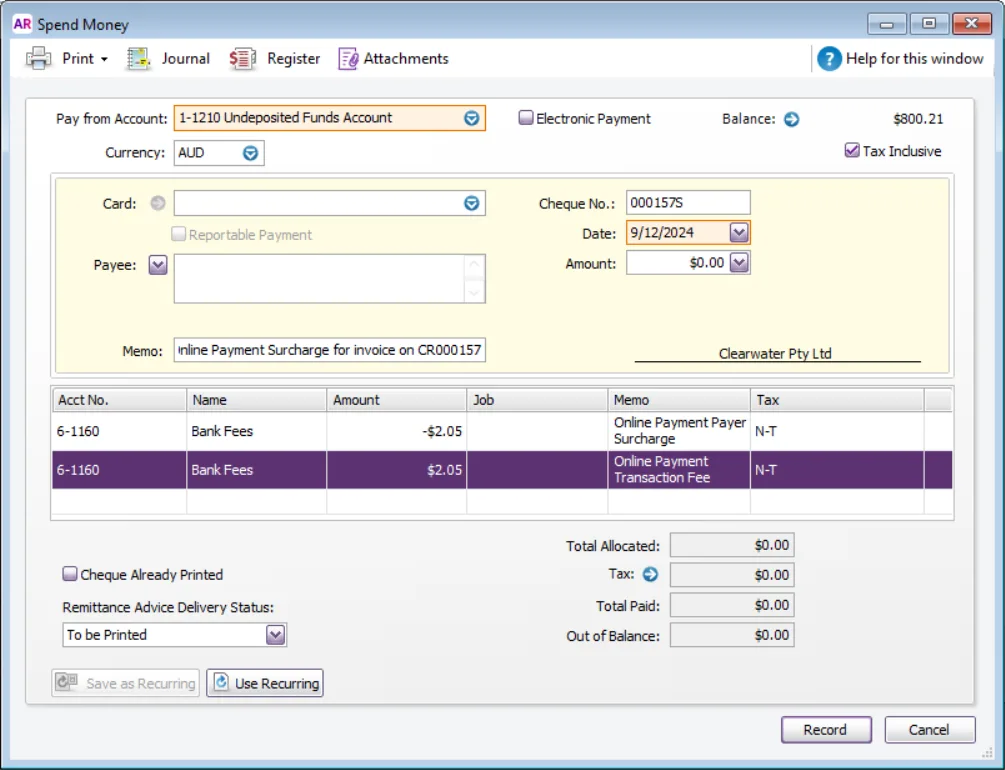The height and width of the screenshot is (770, 1005).
Task: Toggle the Reportable Payment checkbox
Action: tap(179, 234)
